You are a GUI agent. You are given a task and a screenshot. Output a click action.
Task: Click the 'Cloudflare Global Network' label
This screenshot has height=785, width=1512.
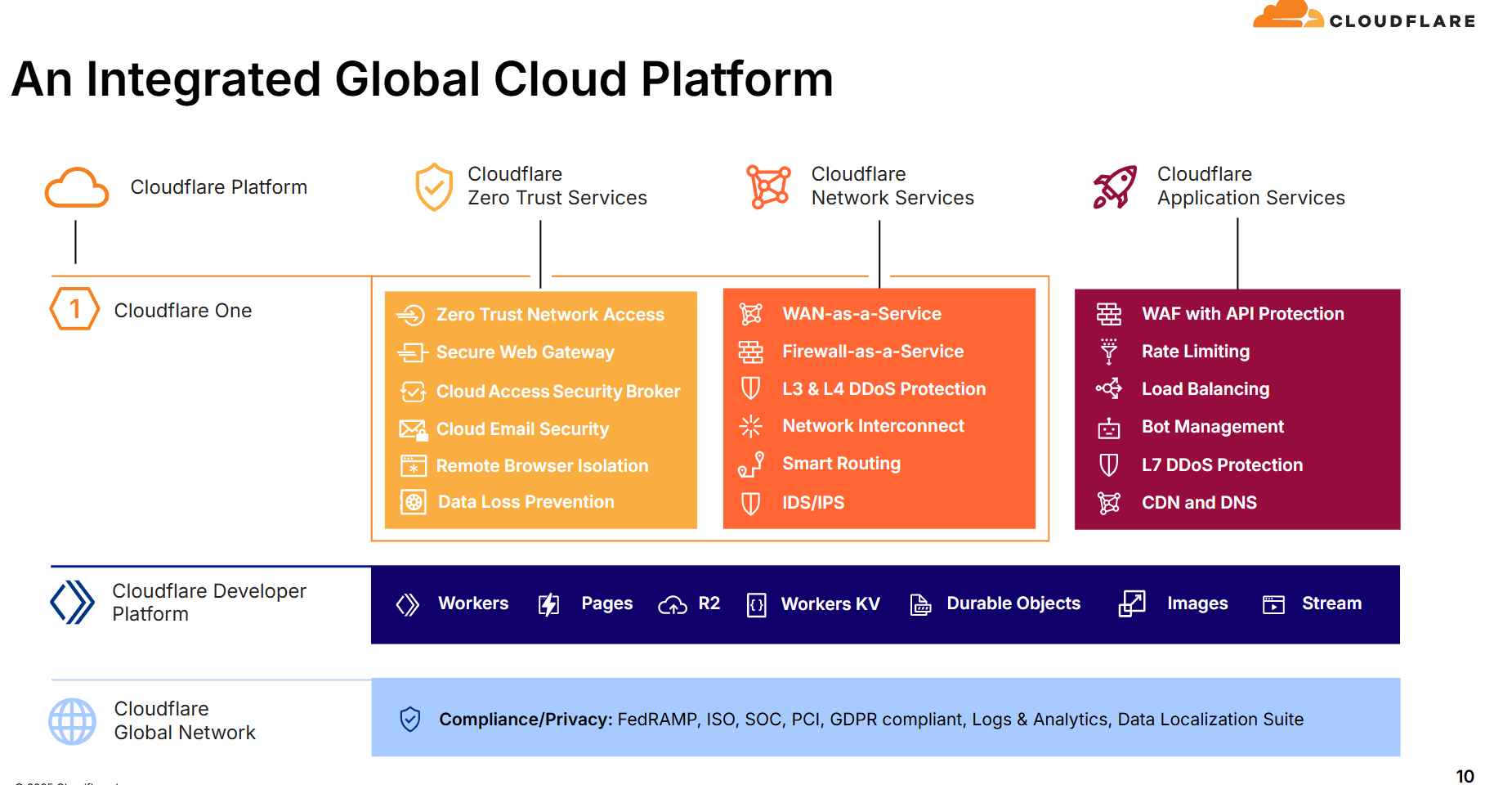pos(185,720)
